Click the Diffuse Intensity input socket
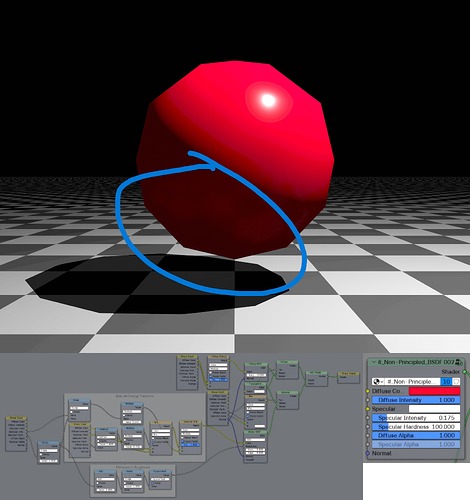The image size is (470, 500). click(367, 400)
